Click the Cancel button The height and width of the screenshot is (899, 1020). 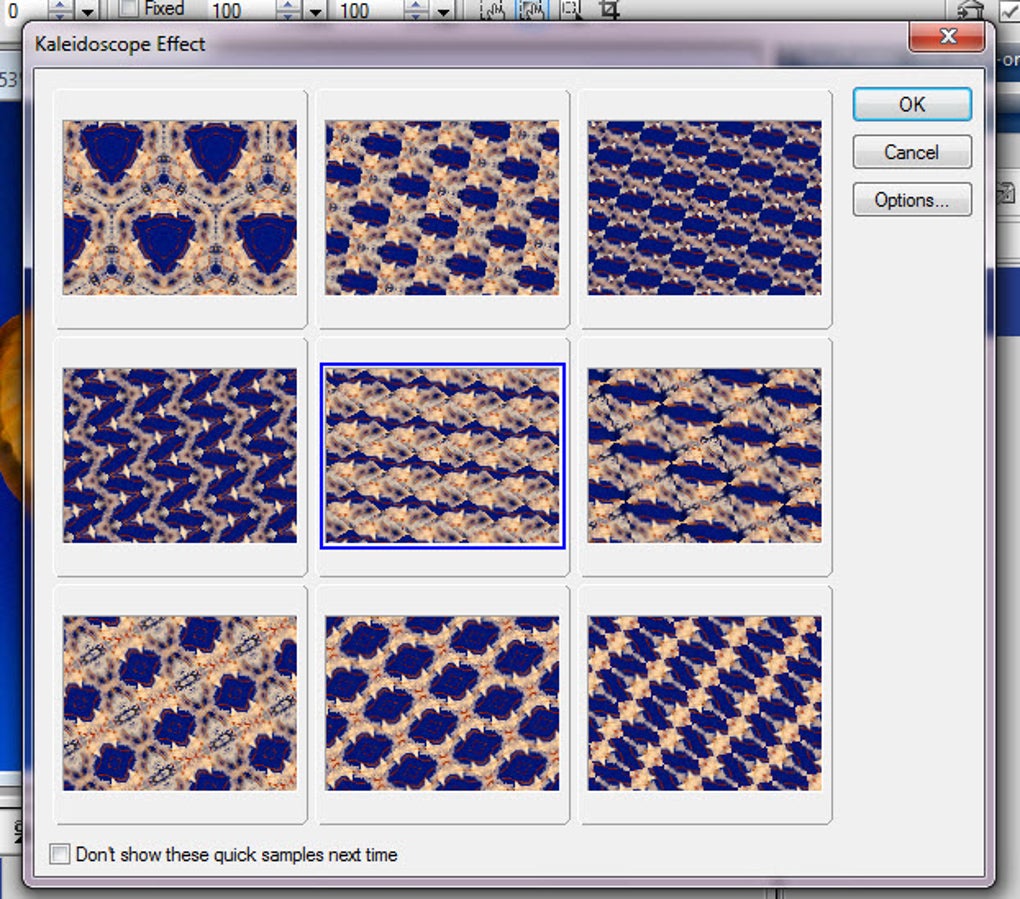coord(912,152)
